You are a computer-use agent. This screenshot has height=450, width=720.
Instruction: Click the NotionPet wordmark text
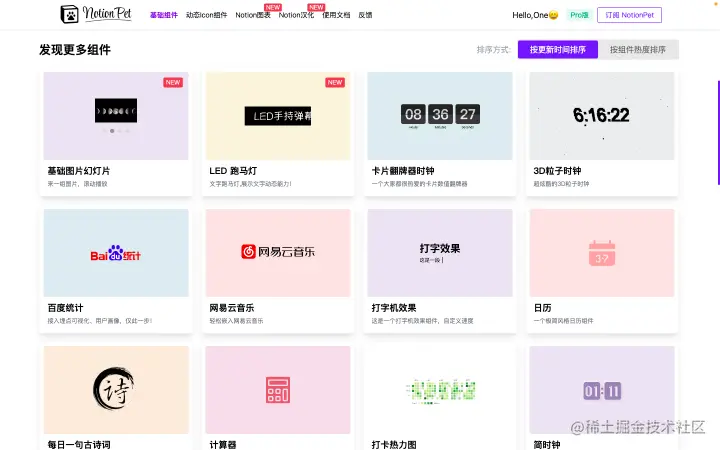coord(107,13)
